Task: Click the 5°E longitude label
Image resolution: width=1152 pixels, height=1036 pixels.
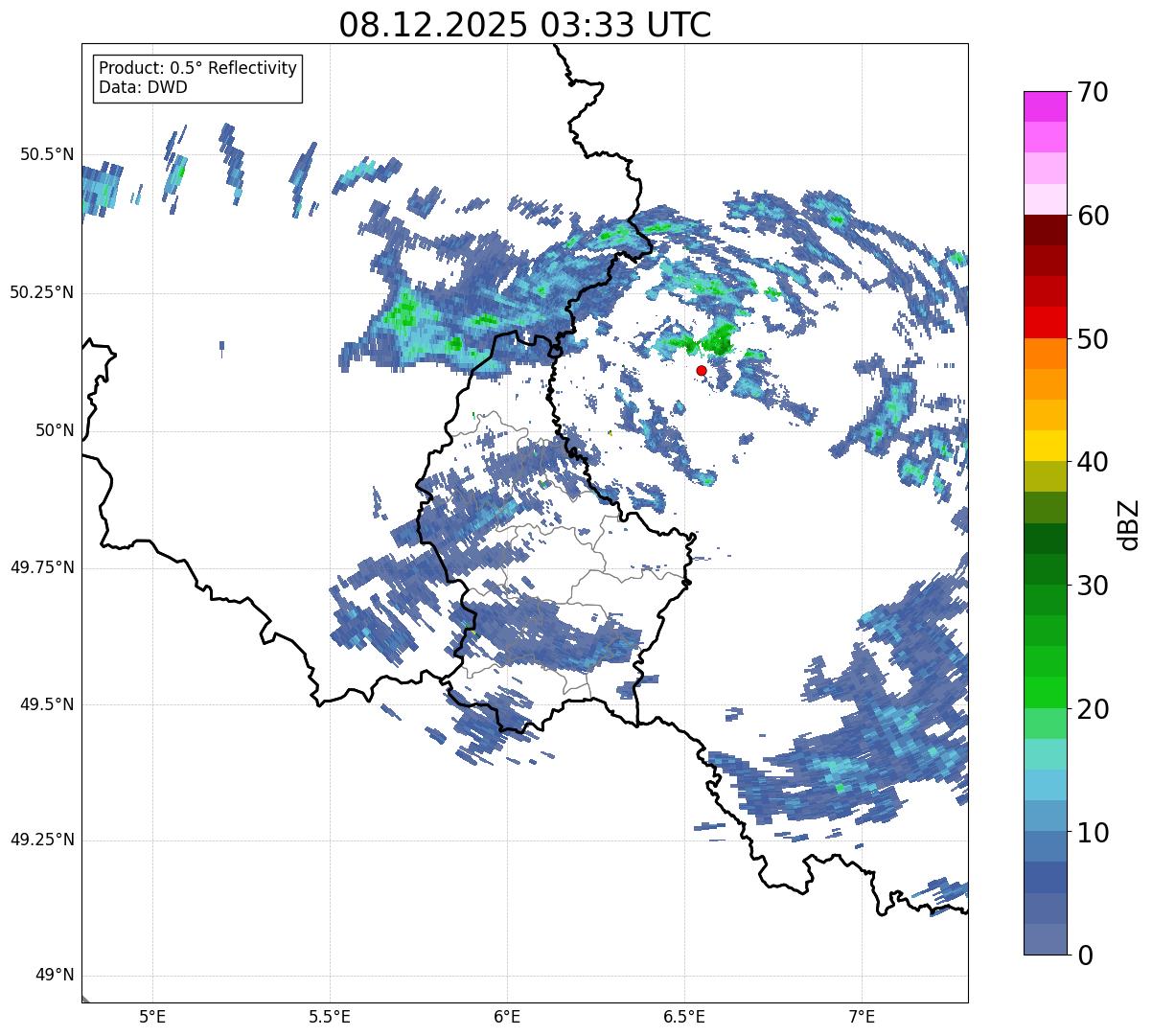Action: click(152, 1016)
